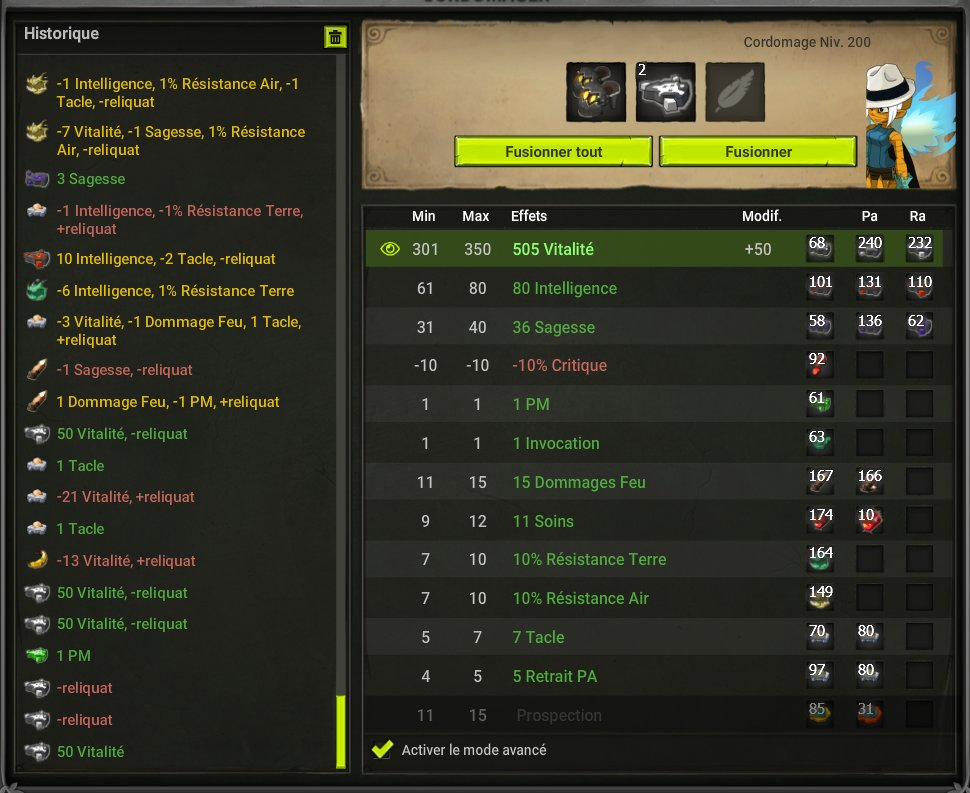
Task: Click the Fusionner button
Action: click(758, 152)
